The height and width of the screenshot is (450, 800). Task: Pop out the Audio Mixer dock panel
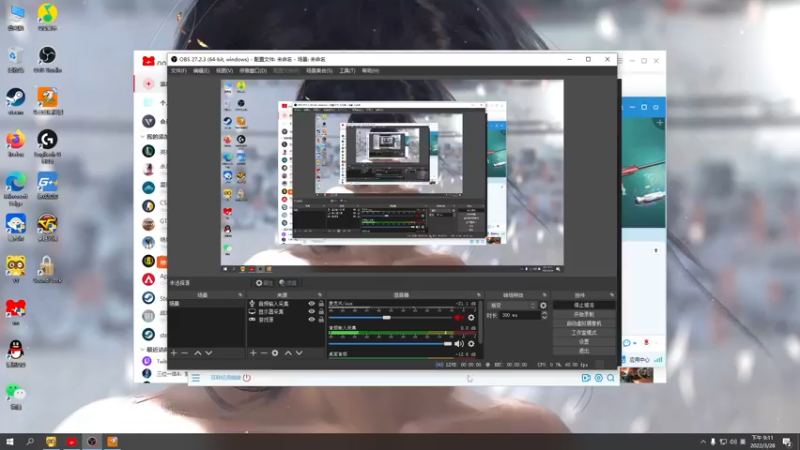click(x=479, y=295)
